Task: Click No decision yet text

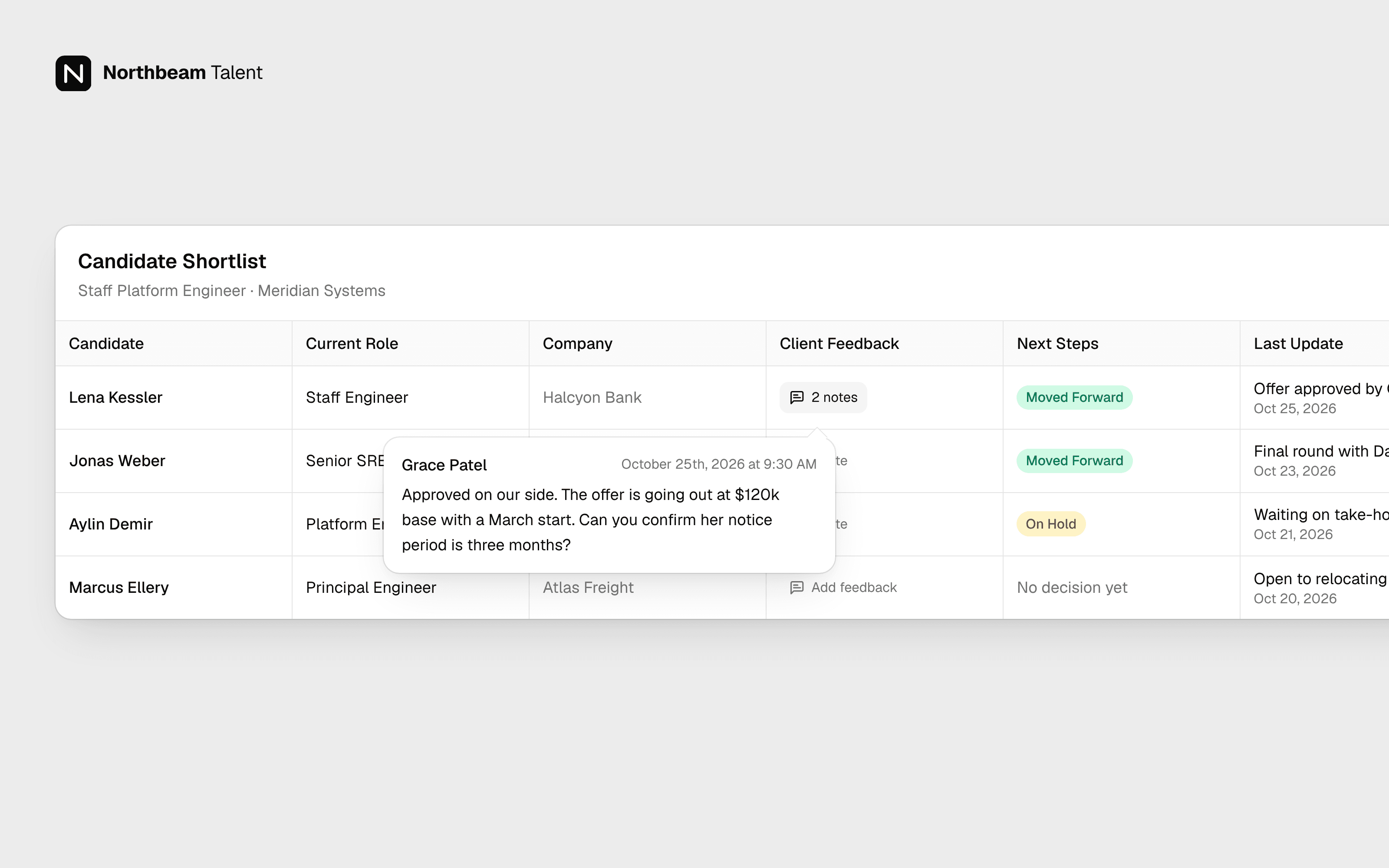Action: tap(1072, 587)
